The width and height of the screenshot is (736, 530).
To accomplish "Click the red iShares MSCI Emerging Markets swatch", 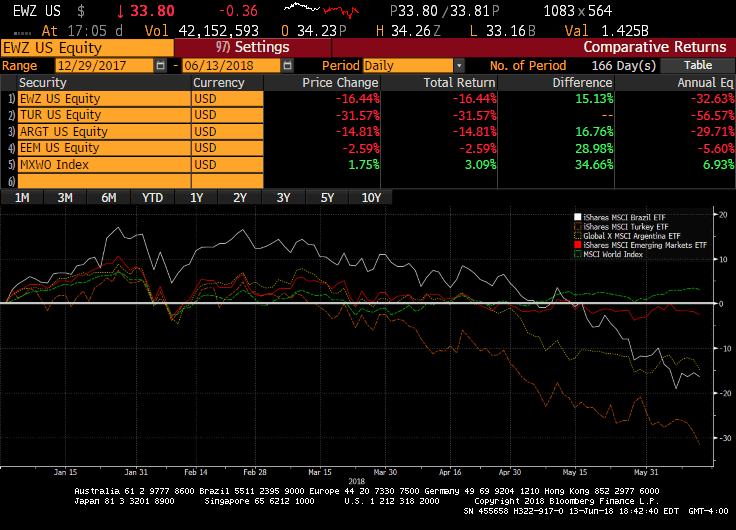I will pos(578,245).
